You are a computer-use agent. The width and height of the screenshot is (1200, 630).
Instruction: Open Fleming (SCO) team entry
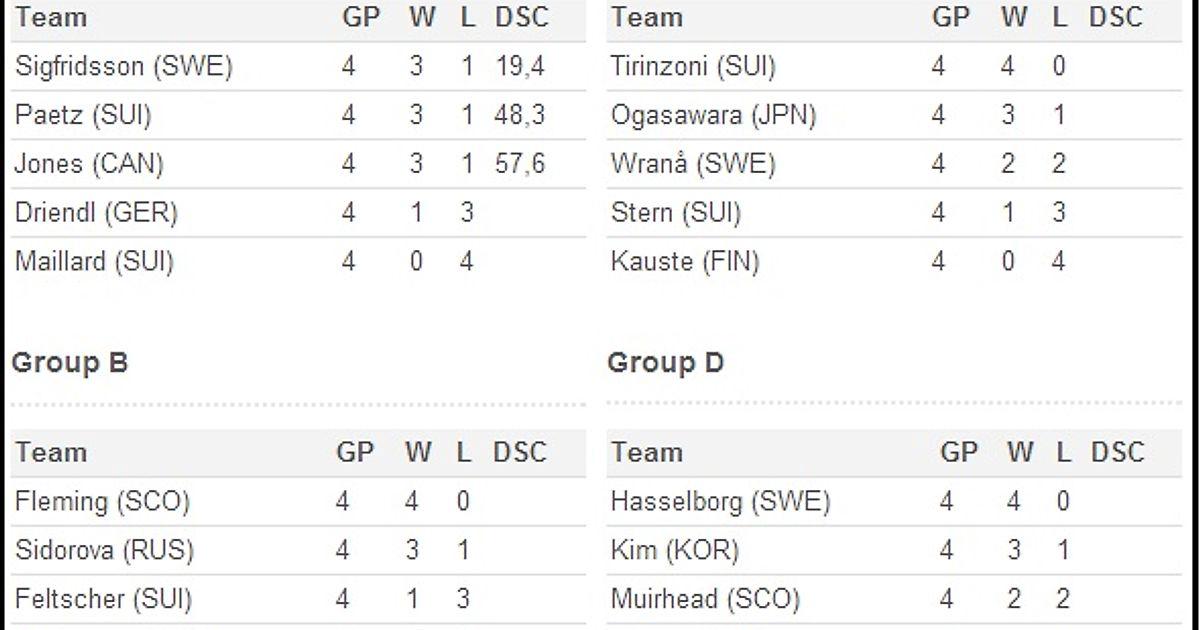(102, 501)
